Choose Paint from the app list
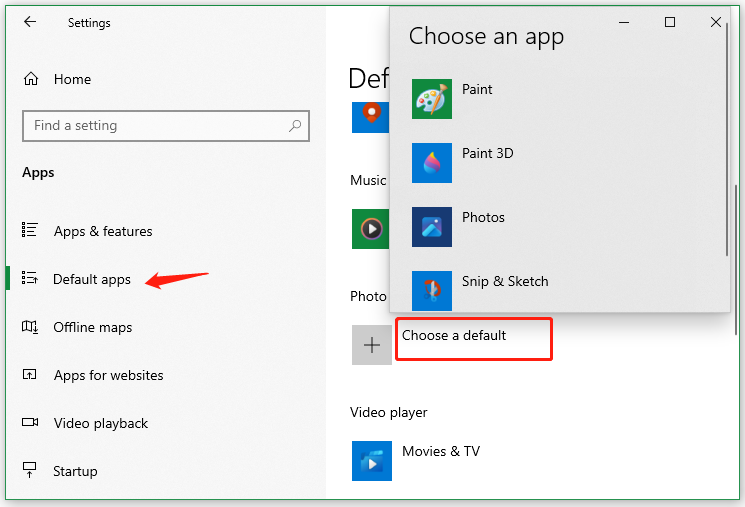Viewport: 745px width, 507px height. (477, 89)
